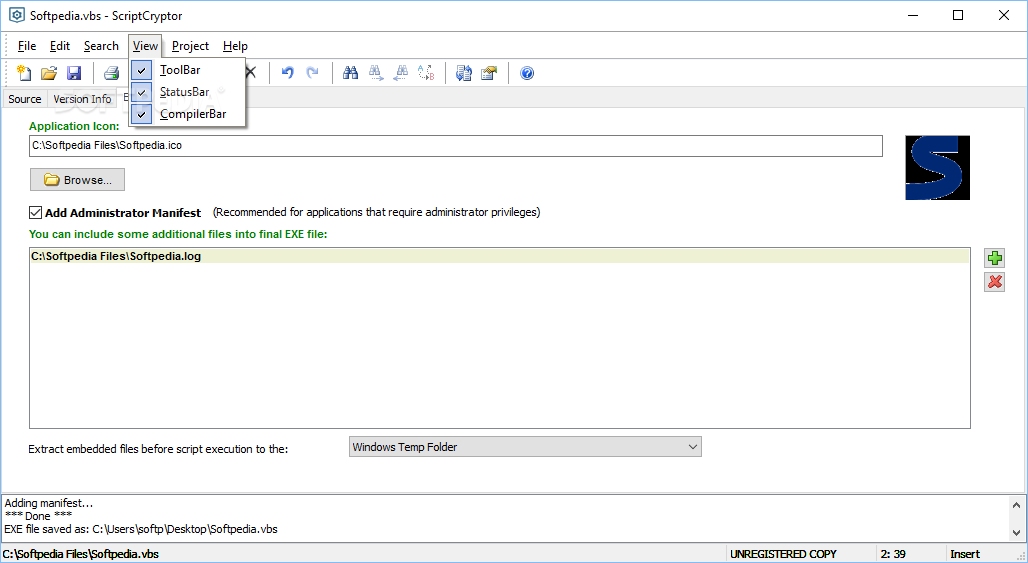Click the Find Previous toolbar icon
The width and height of the screenshot is (1028, 563).
pos(401,73)
